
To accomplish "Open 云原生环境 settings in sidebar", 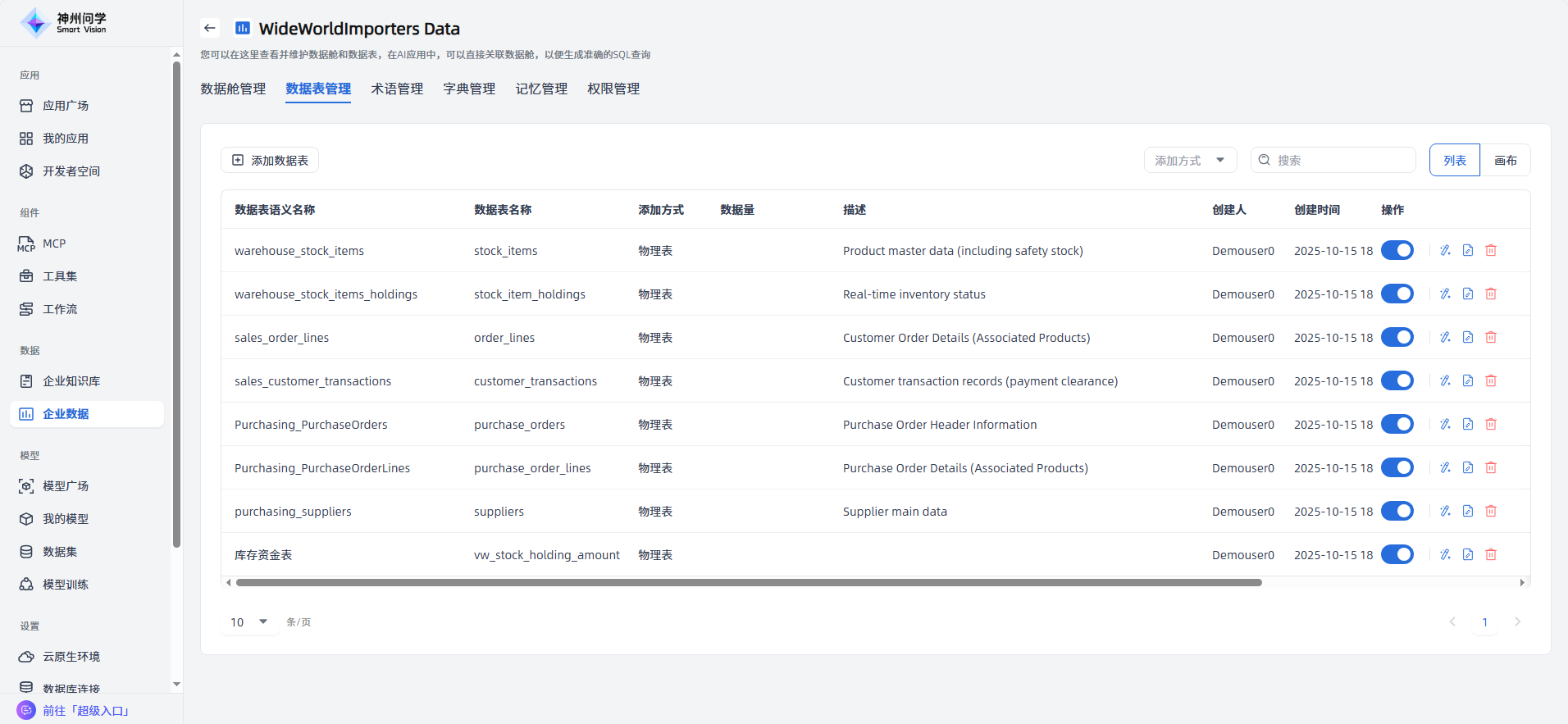I will click(x=71, y=657).
